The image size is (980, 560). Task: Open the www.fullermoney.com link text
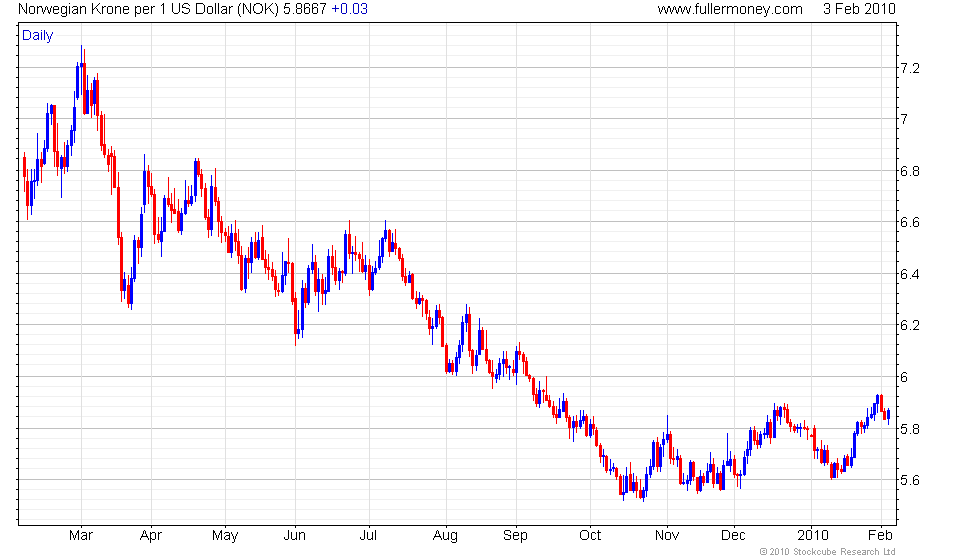(x=730, y=9)
